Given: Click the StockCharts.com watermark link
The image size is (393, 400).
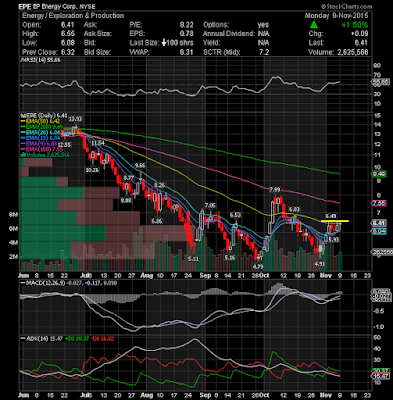Looking at the screenshot, I should pyautogui.click(x=346, y=6).
